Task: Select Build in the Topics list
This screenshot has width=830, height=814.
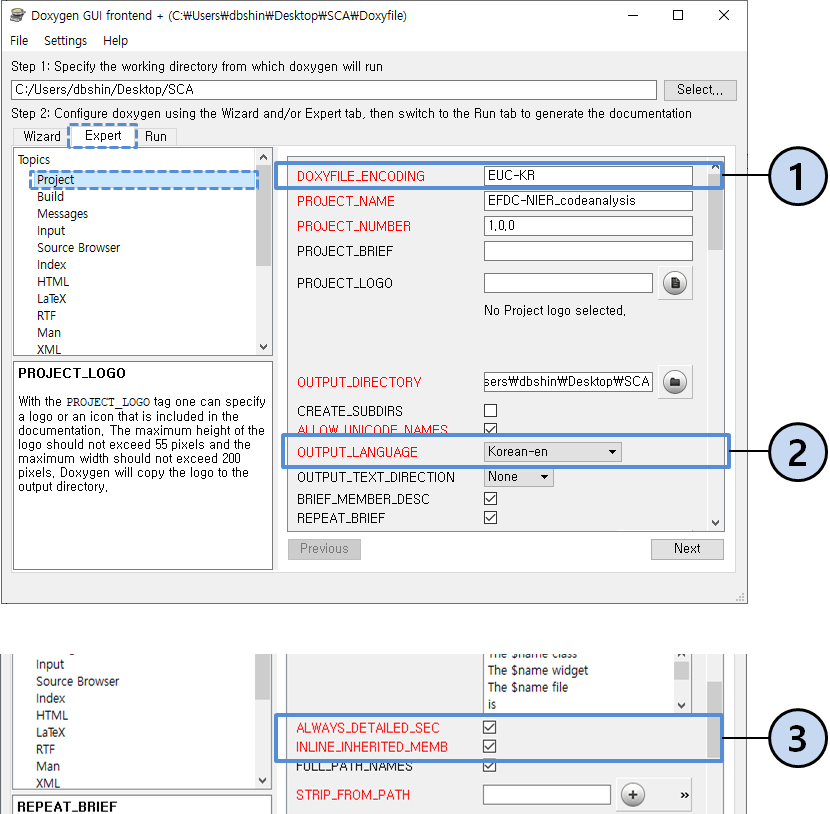Action: click(x=50, y=197)
